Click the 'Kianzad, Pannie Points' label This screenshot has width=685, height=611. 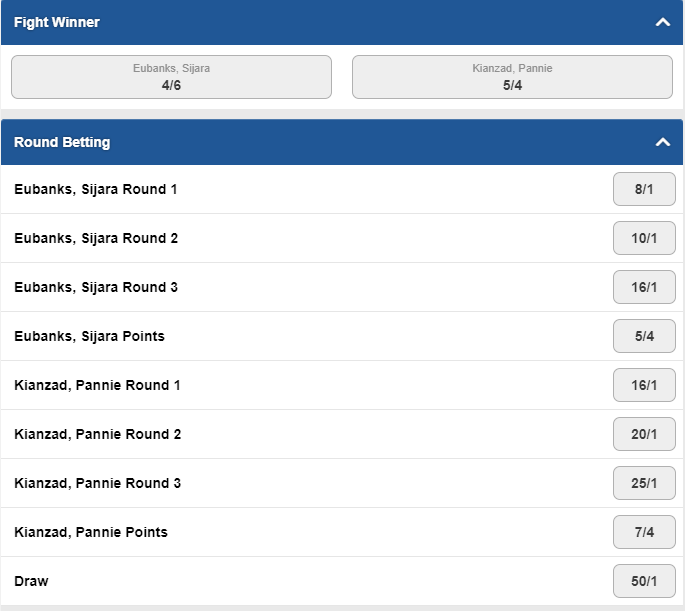click(91, 532)
